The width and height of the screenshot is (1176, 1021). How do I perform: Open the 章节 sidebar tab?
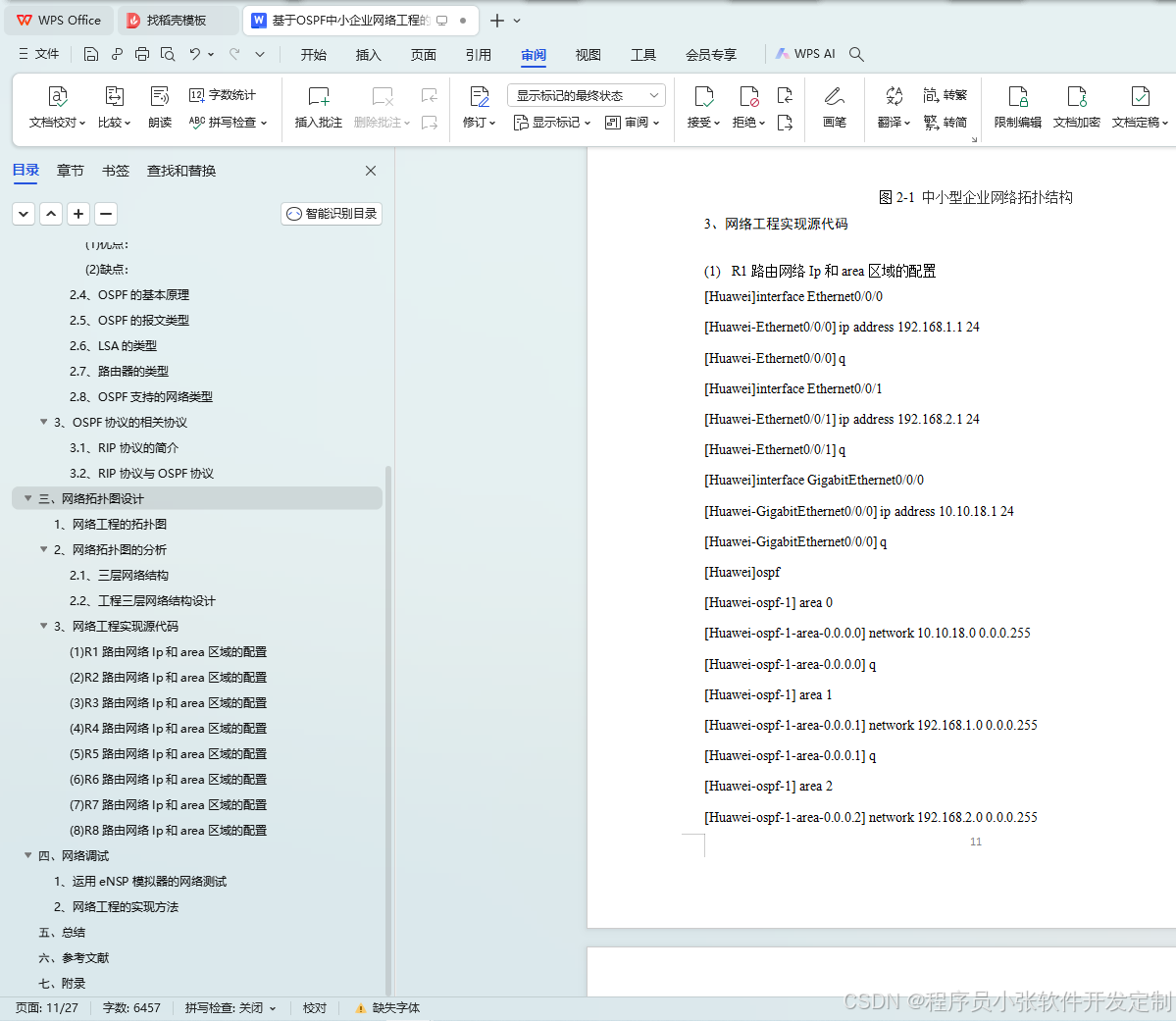click(70, 170)
